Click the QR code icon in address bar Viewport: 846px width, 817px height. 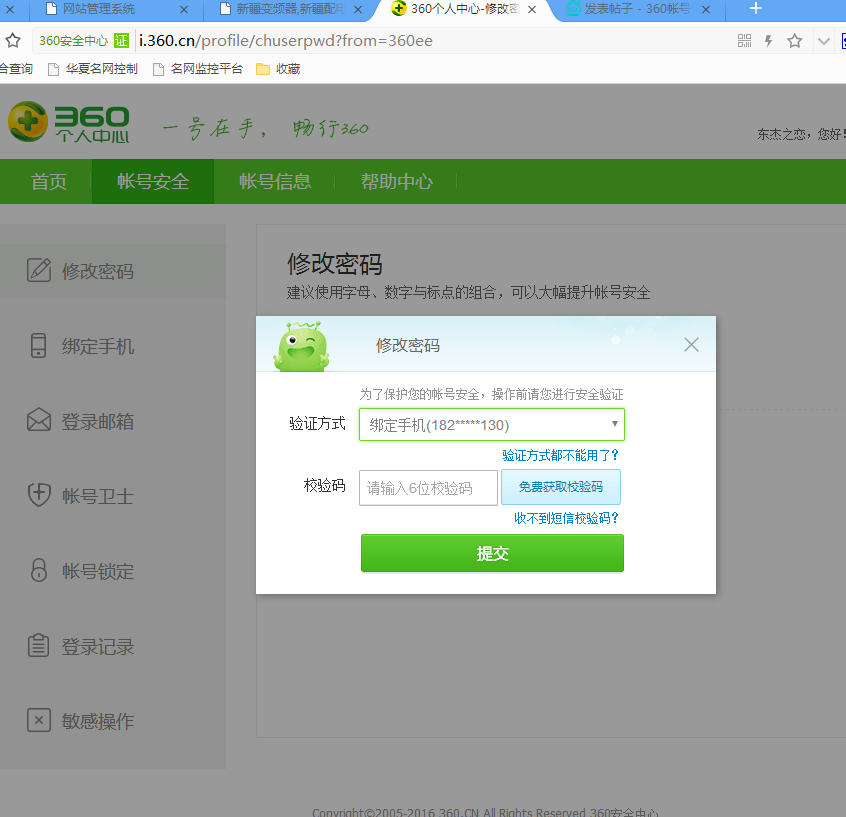(x=744, y=41)
